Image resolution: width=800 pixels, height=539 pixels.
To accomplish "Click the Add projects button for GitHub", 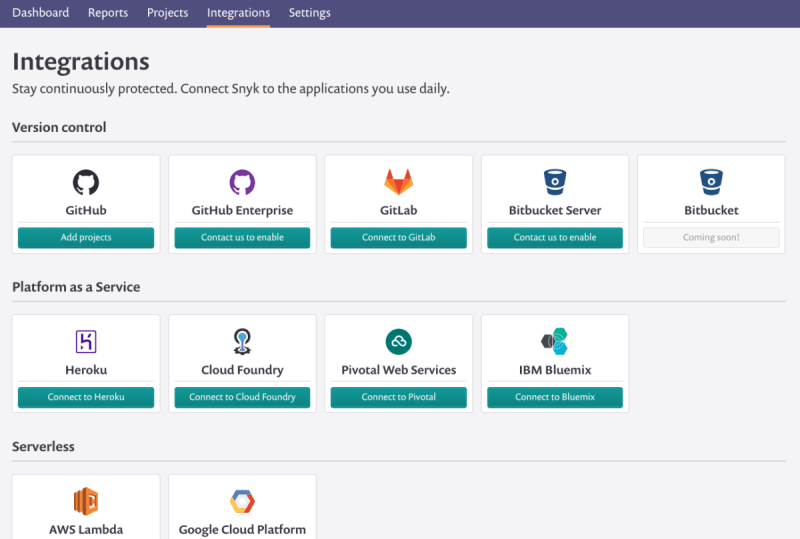I will [86, 237].
